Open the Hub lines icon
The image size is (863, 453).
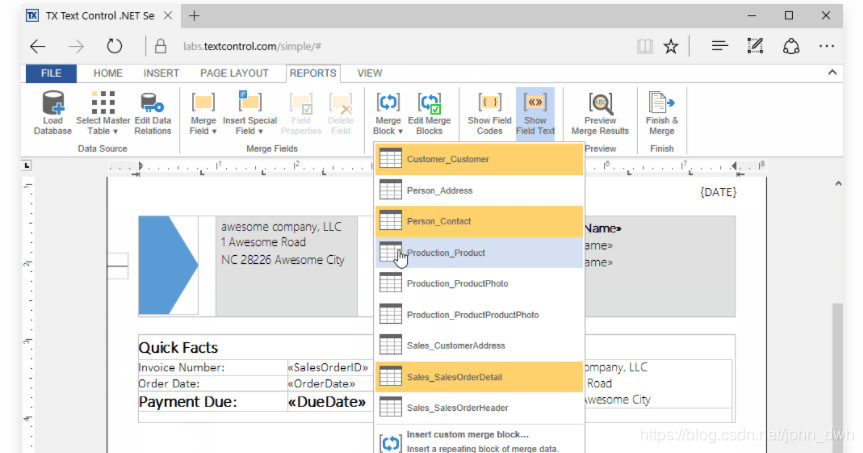(719, 46)
